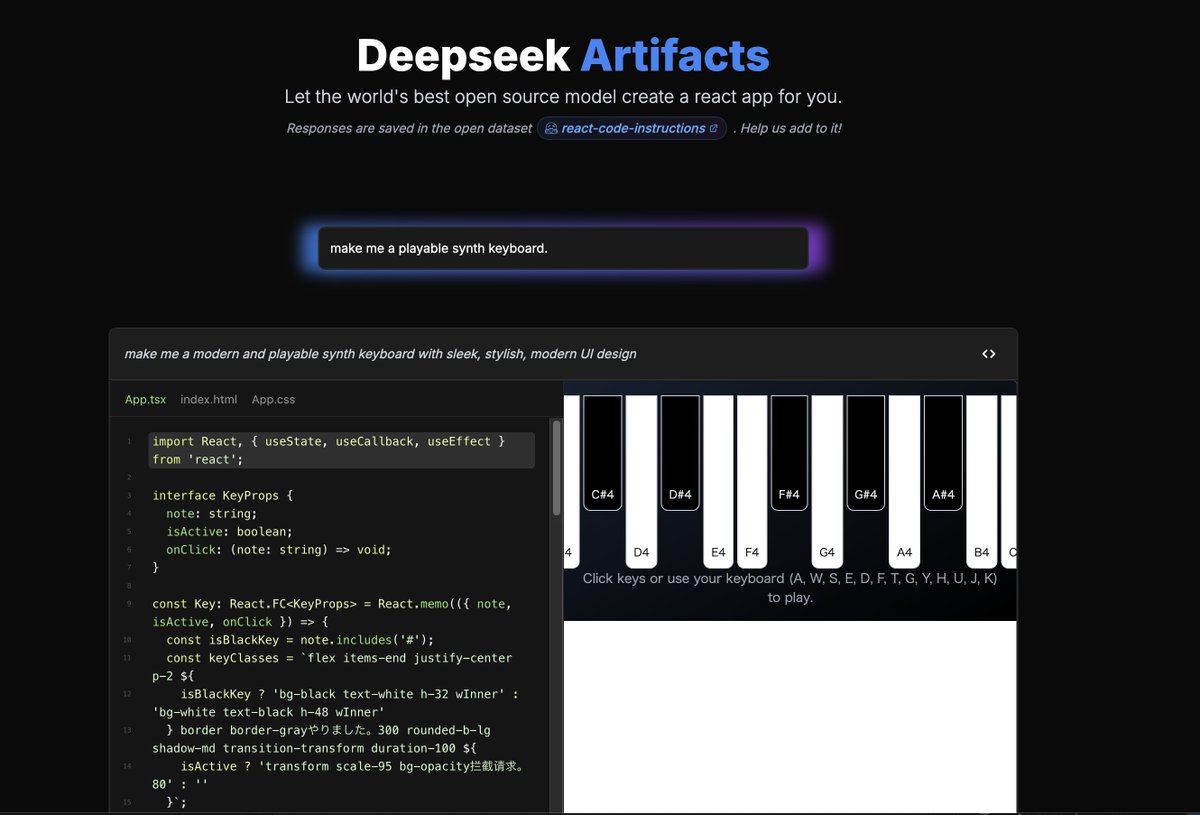Click the 'note: string;' code line

[x=211, y=514]
